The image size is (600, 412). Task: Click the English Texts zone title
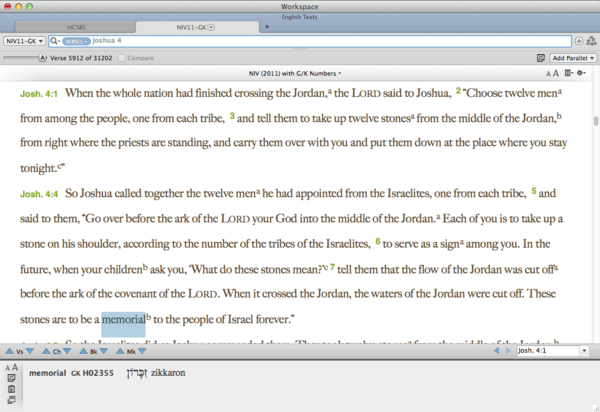(x=299, y=17)
